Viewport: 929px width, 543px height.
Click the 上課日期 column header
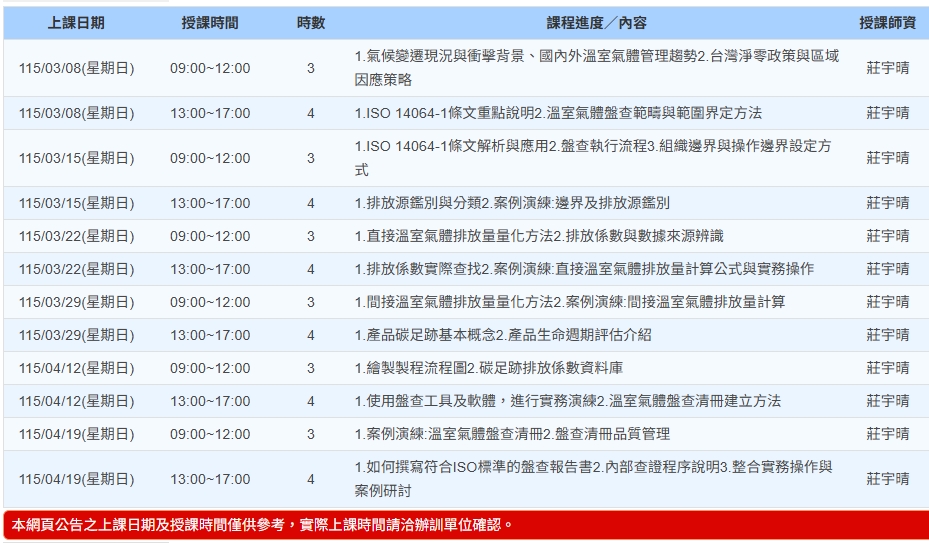pyautogui.click(x=76, y=23)
